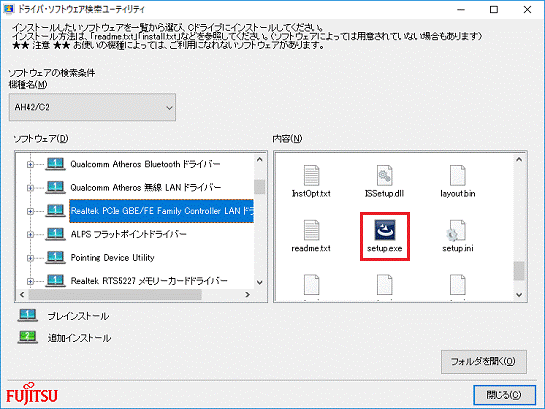Click software list scroll-right arrow
Screen dimensions: 545x409
[247, 295]
